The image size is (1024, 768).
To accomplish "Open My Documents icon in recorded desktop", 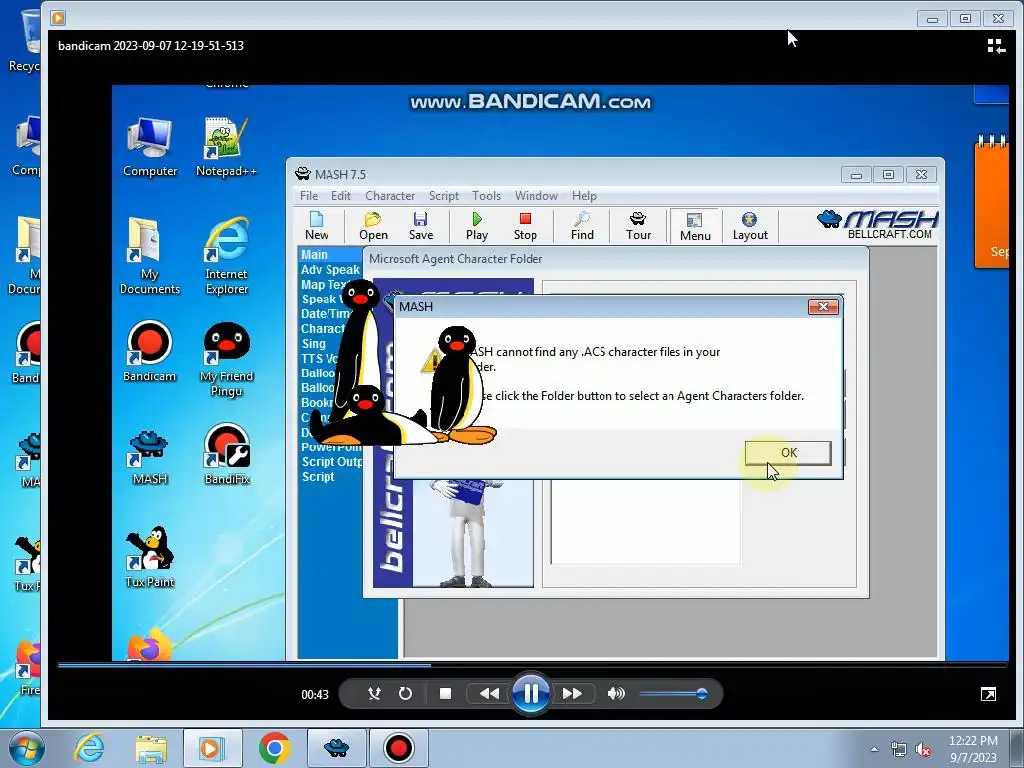I will (150, 255).
